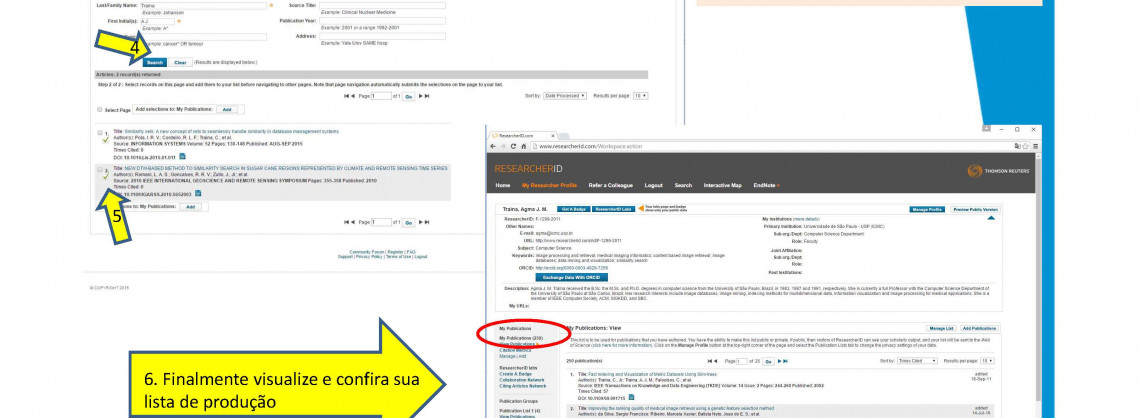Click Logout in ResearcherID navigation
The height and width of the screenshot is (418, 1140).
point(654,185)
